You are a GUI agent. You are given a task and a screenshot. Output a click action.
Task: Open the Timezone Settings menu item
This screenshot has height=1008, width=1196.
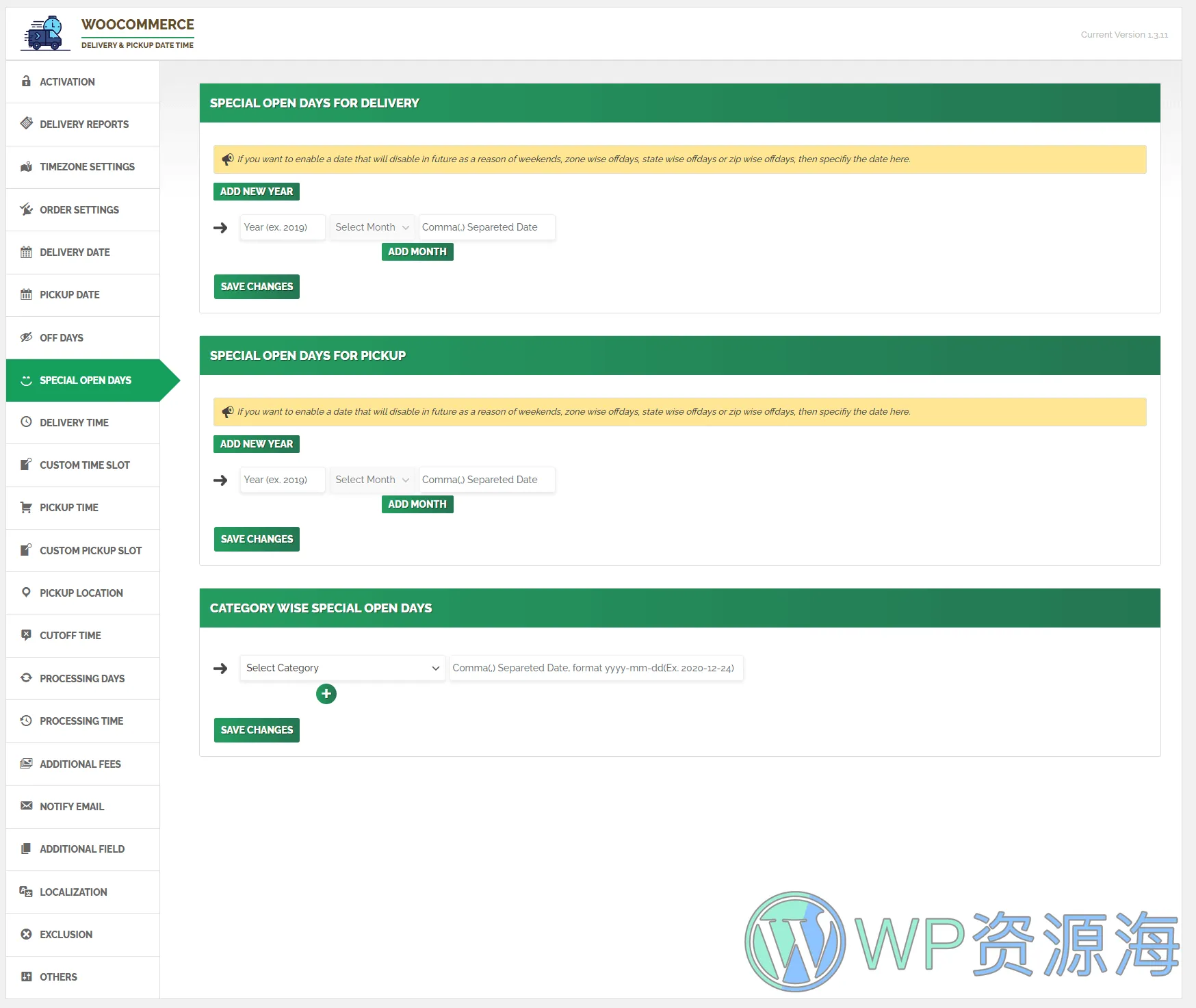click(87, 167)
